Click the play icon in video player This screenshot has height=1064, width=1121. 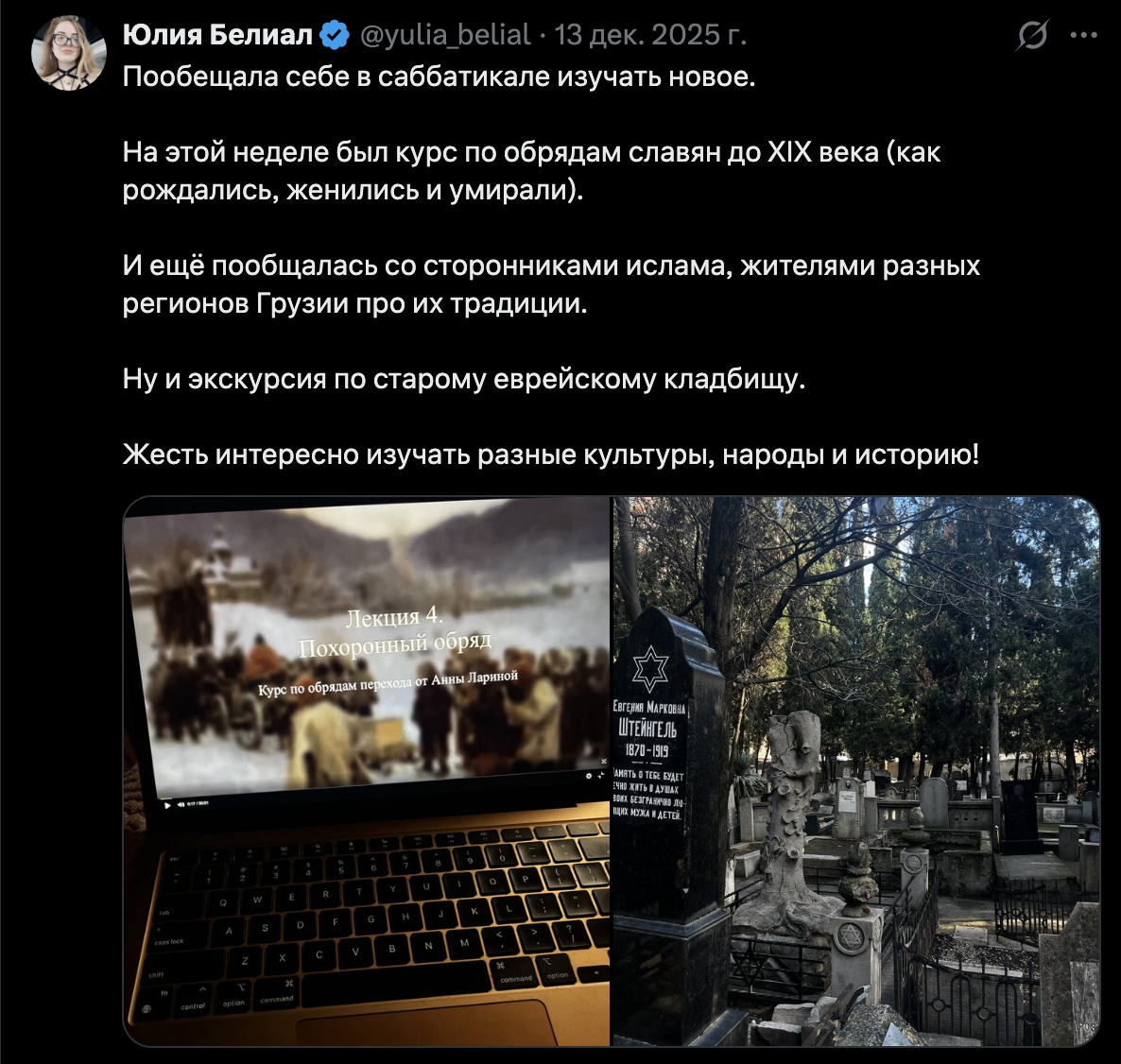167,804
